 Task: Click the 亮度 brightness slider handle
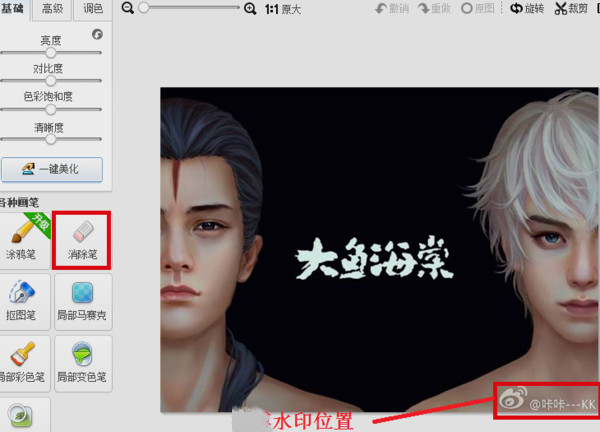[x=51, y=53]
